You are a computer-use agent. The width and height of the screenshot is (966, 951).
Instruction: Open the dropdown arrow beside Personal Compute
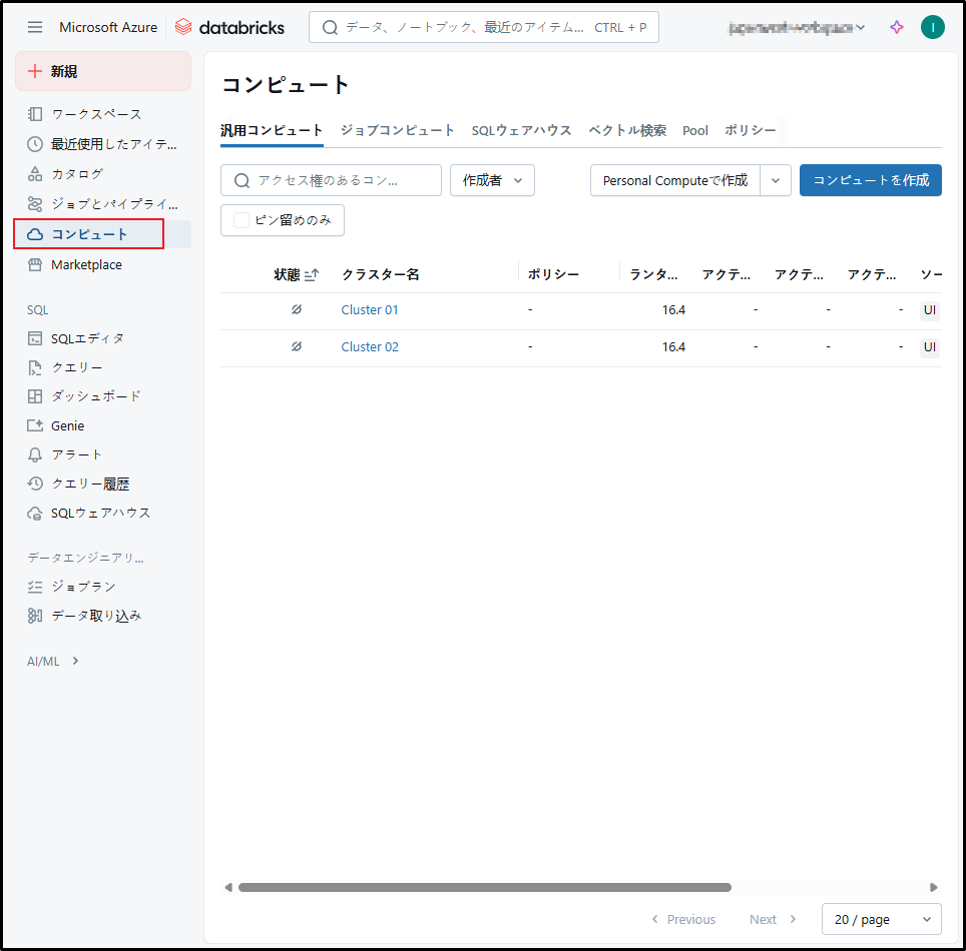776,180
